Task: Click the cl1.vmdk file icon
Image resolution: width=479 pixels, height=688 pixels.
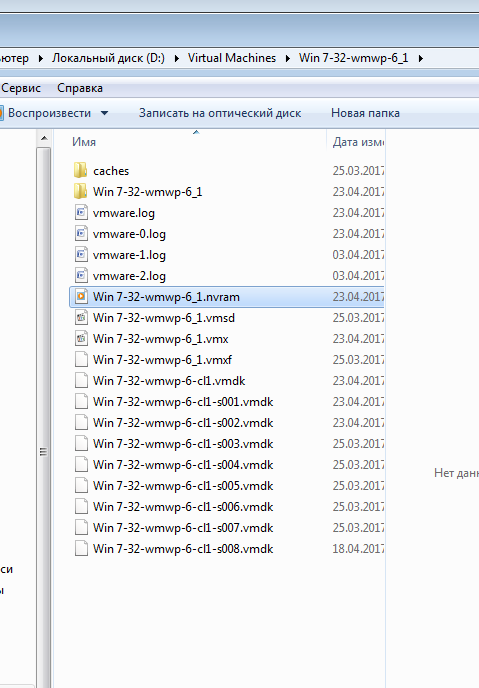Action: [x=81, y=381]
